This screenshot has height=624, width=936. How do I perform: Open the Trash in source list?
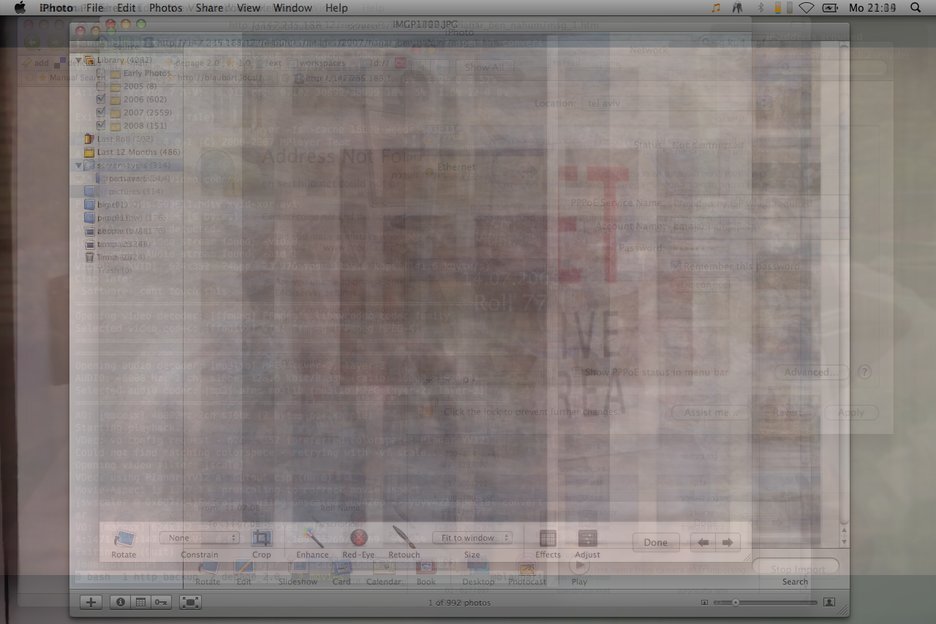pos(89,257)
